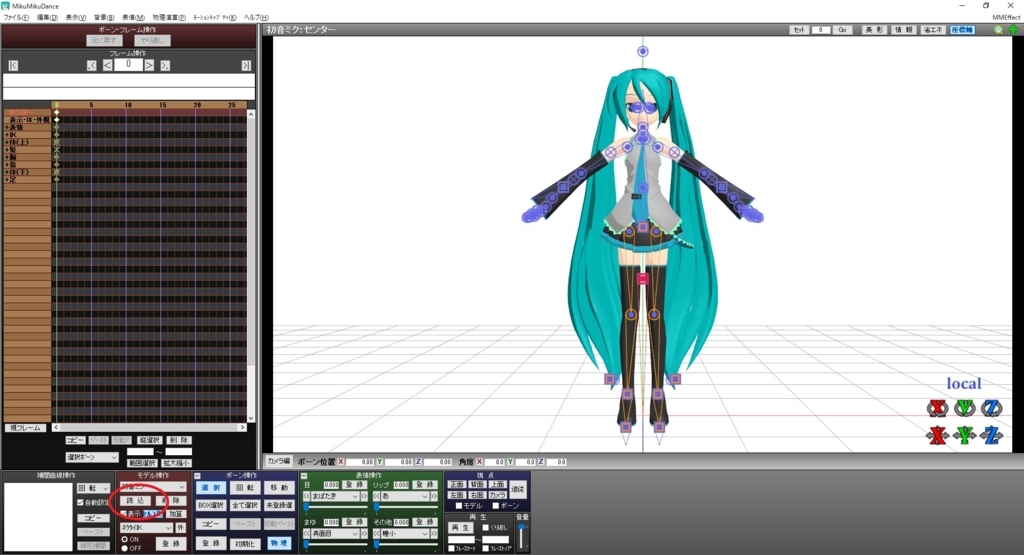
Task: Open the 回転 interpolation curve dropdown
Action: [93, 488]
